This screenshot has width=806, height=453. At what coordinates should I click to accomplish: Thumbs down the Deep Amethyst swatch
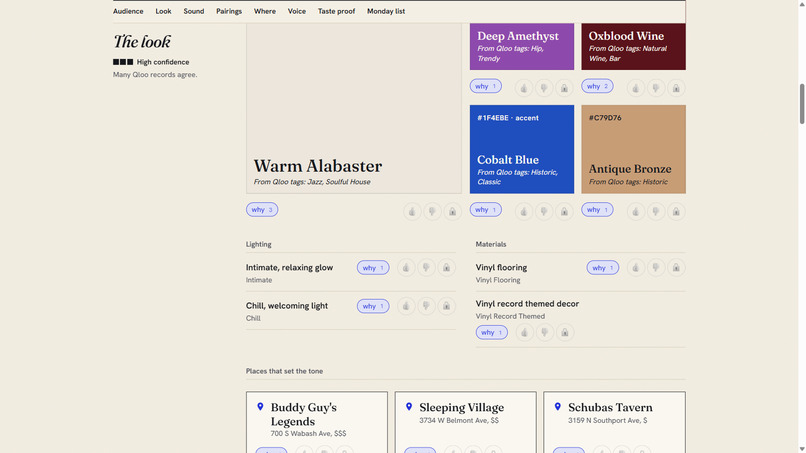544,88
